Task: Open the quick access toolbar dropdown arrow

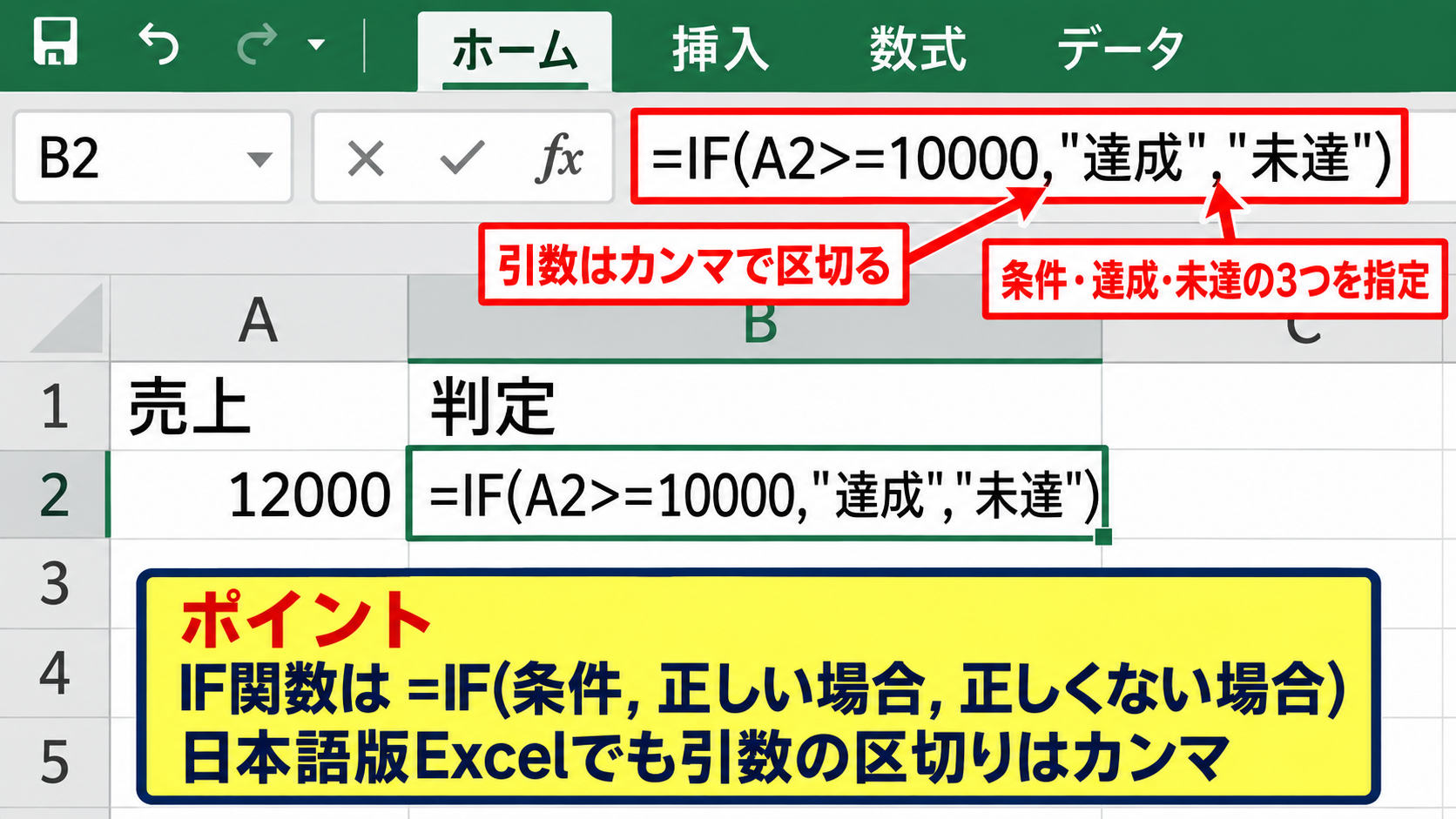Action: [316, 44]
